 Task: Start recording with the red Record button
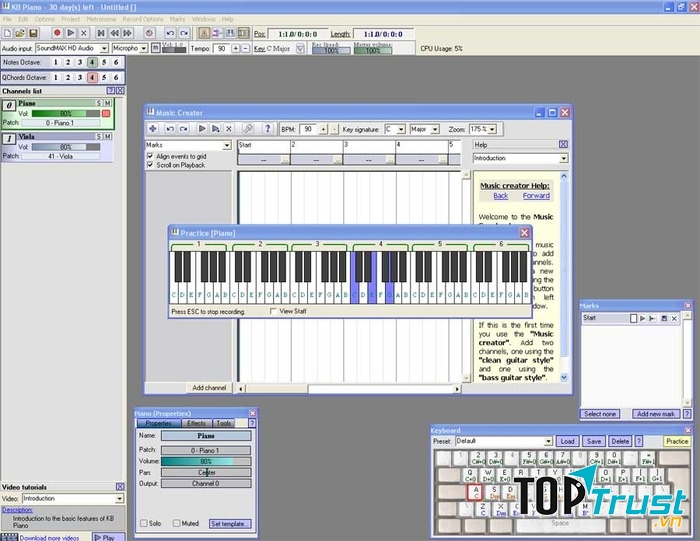(x=57, y=33)
